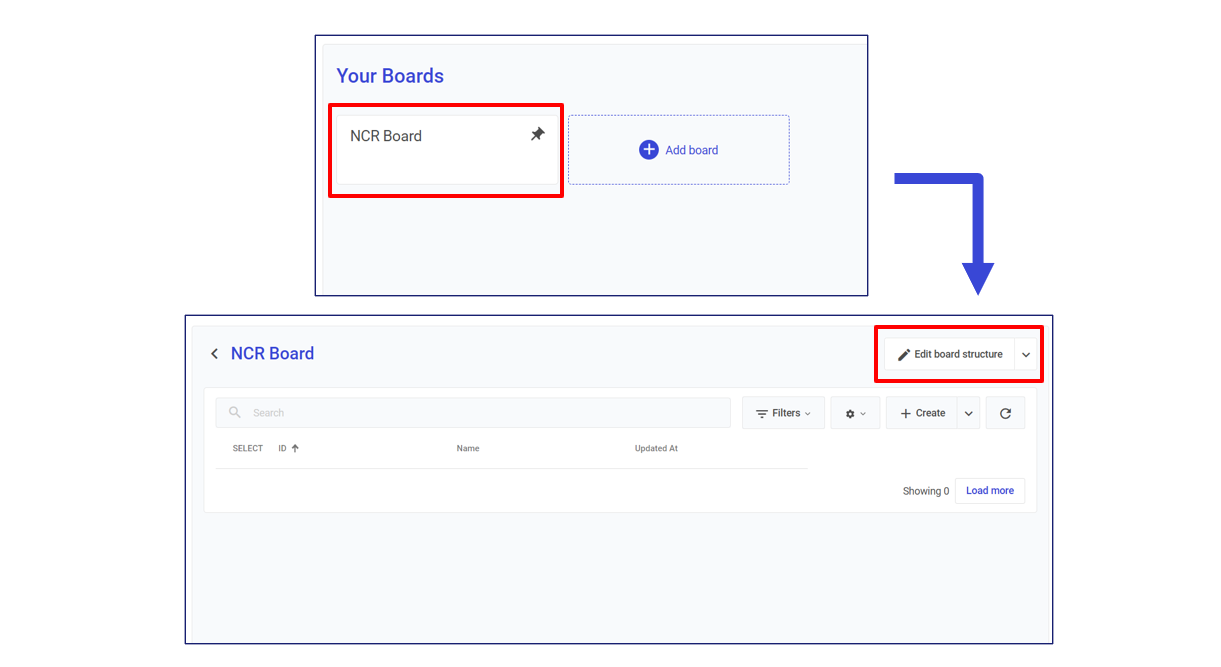Viewport: 1221px width, 667px height.
Task: Click the pencil Edit board structure button
Action: tap(950, 354)
